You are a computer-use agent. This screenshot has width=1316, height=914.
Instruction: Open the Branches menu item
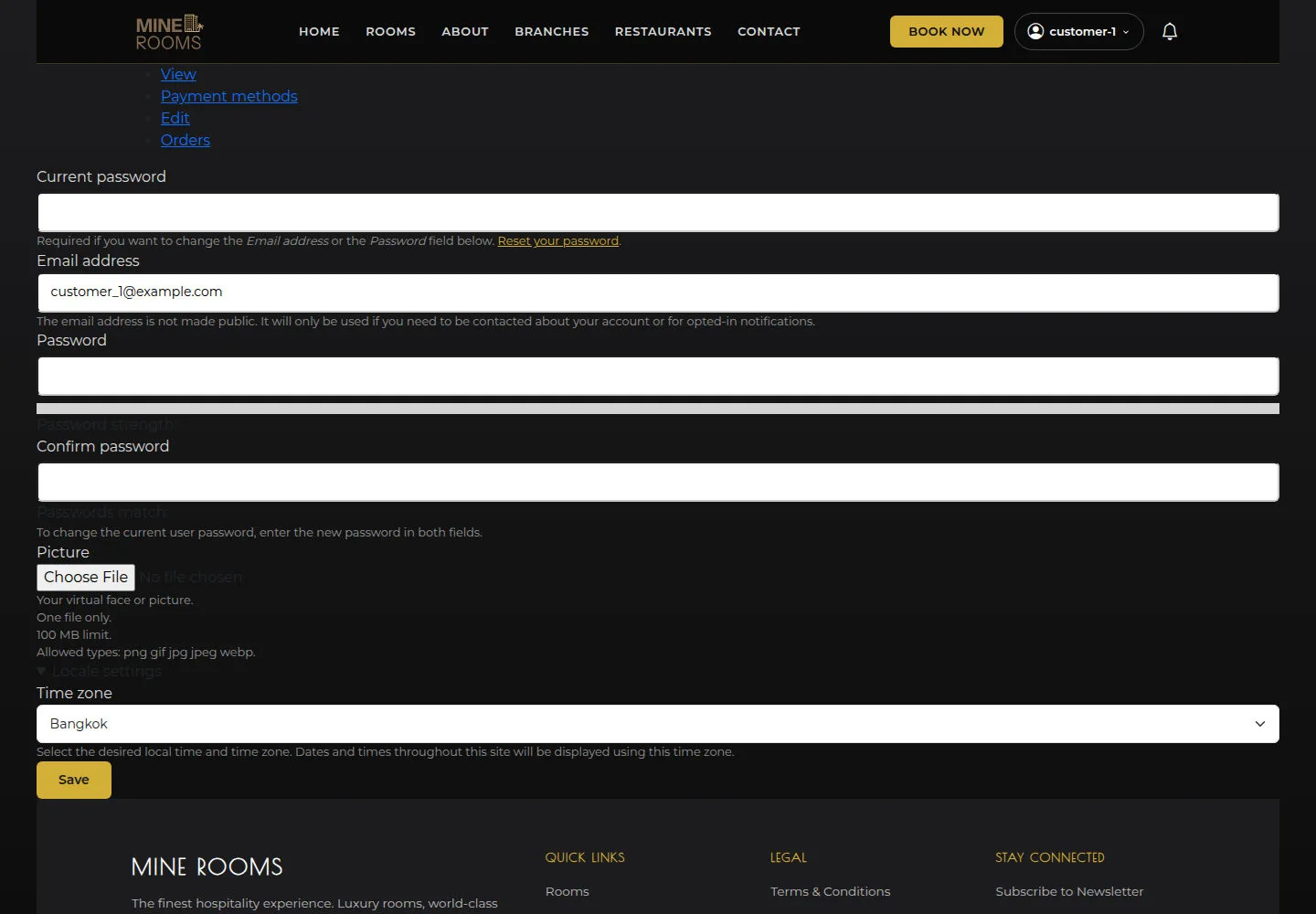tap(552, 32)
